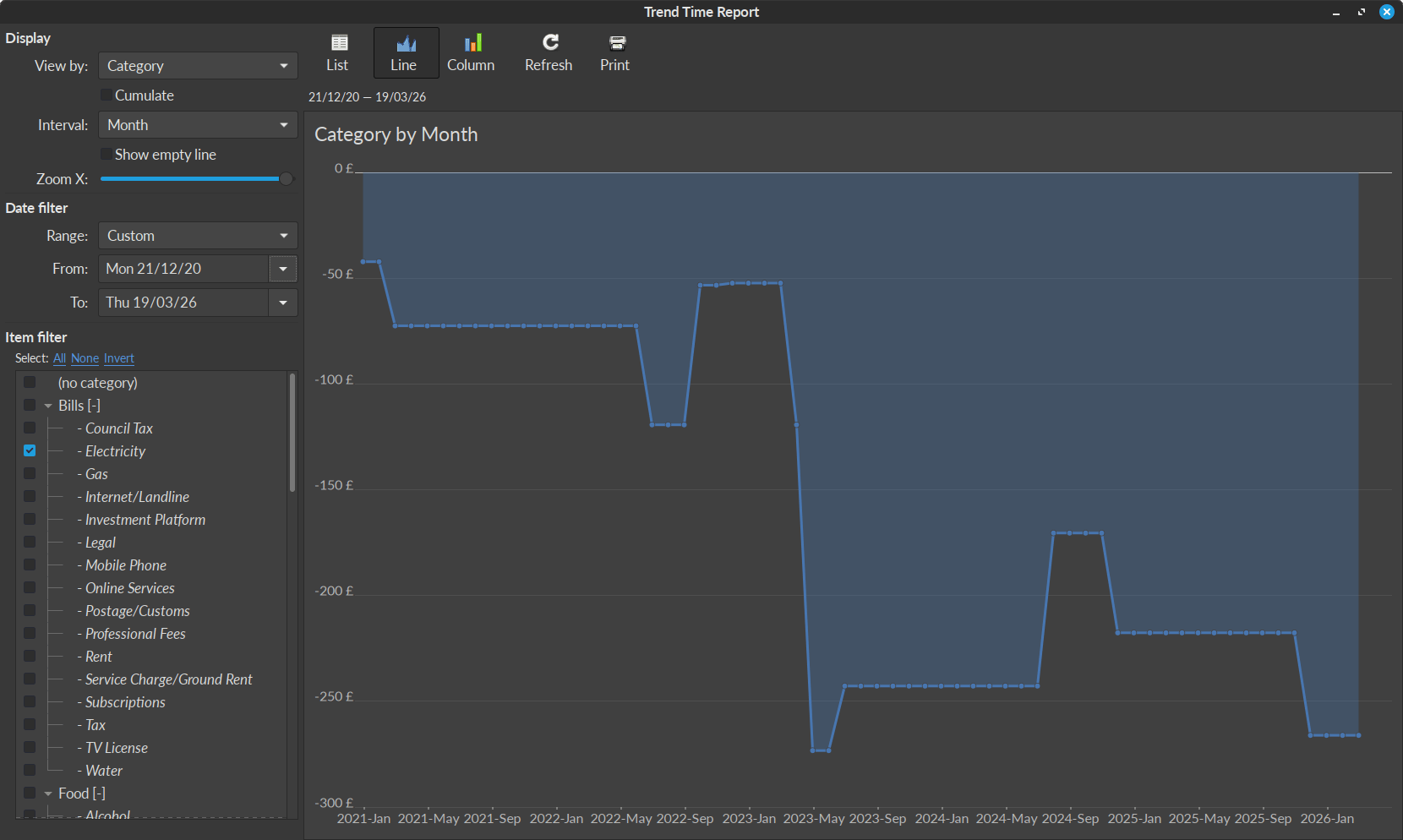Maximize the Trend Time Report window
Screen dimensions: 1403x840
pyautogui.click(x=1362, y=12)
